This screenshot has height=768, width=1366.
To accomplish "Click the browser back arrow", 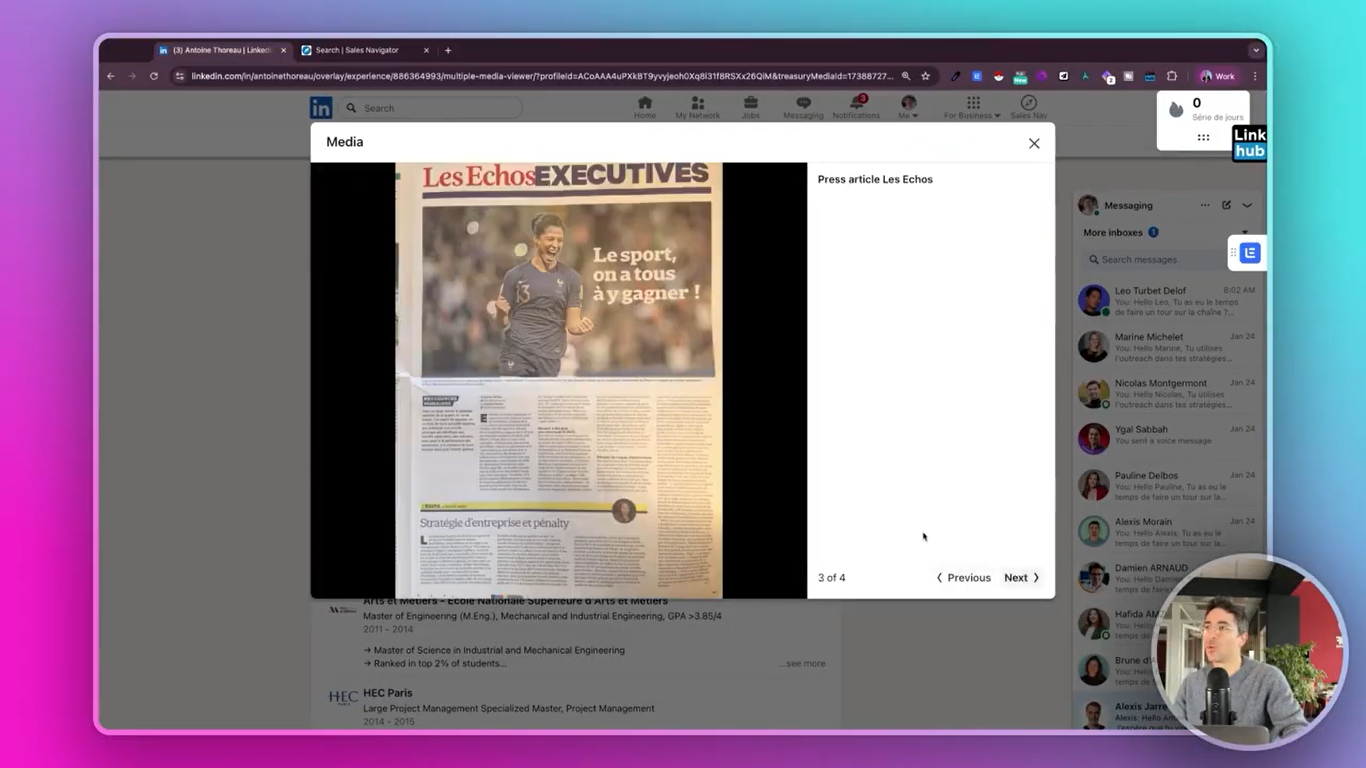I will click(x=111, y=76).
